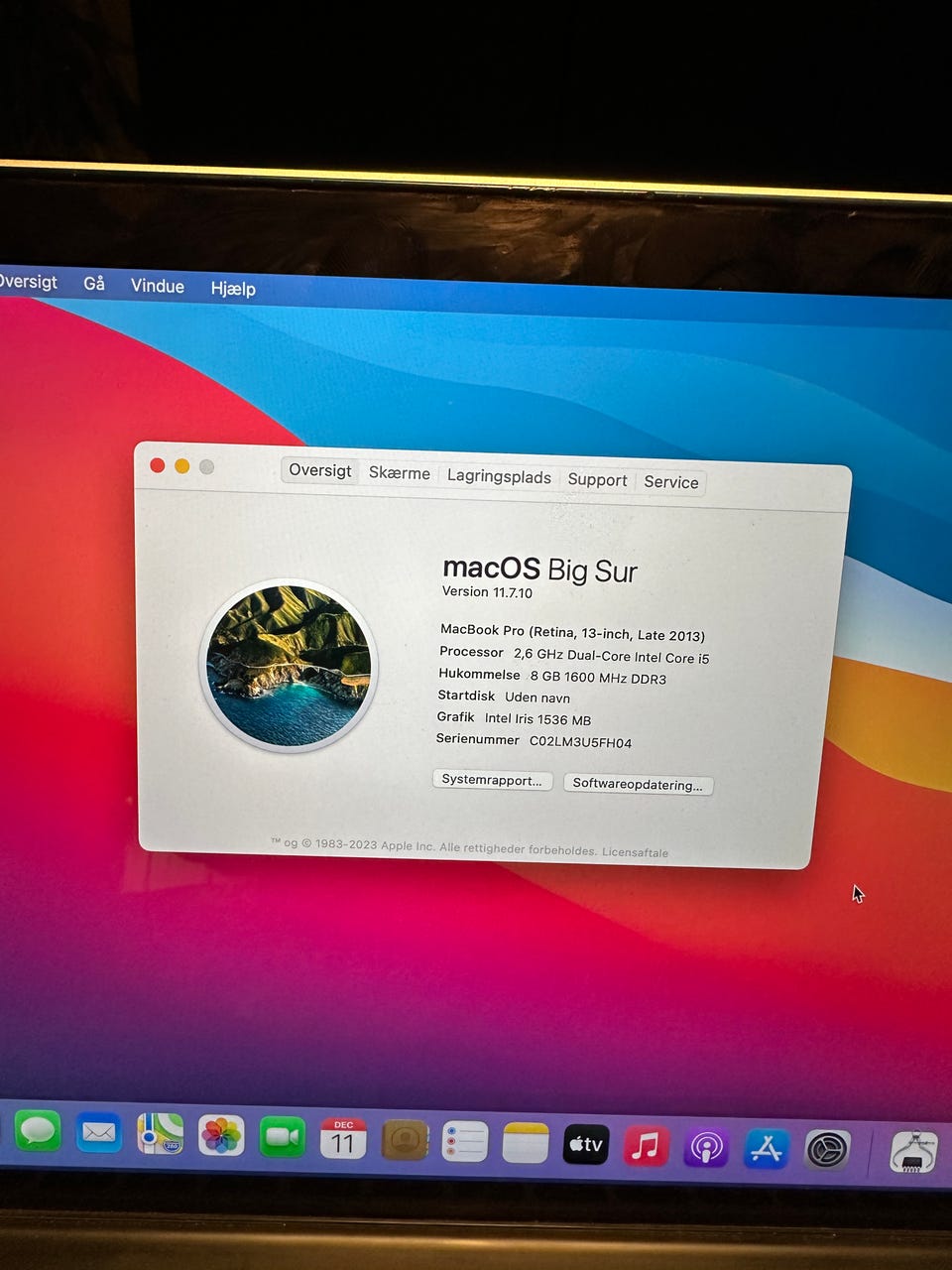Open the Music app in the Dock
The width and height of the screenshot is (952, 1270).
pyautogui.click(x=647, y=1147)
